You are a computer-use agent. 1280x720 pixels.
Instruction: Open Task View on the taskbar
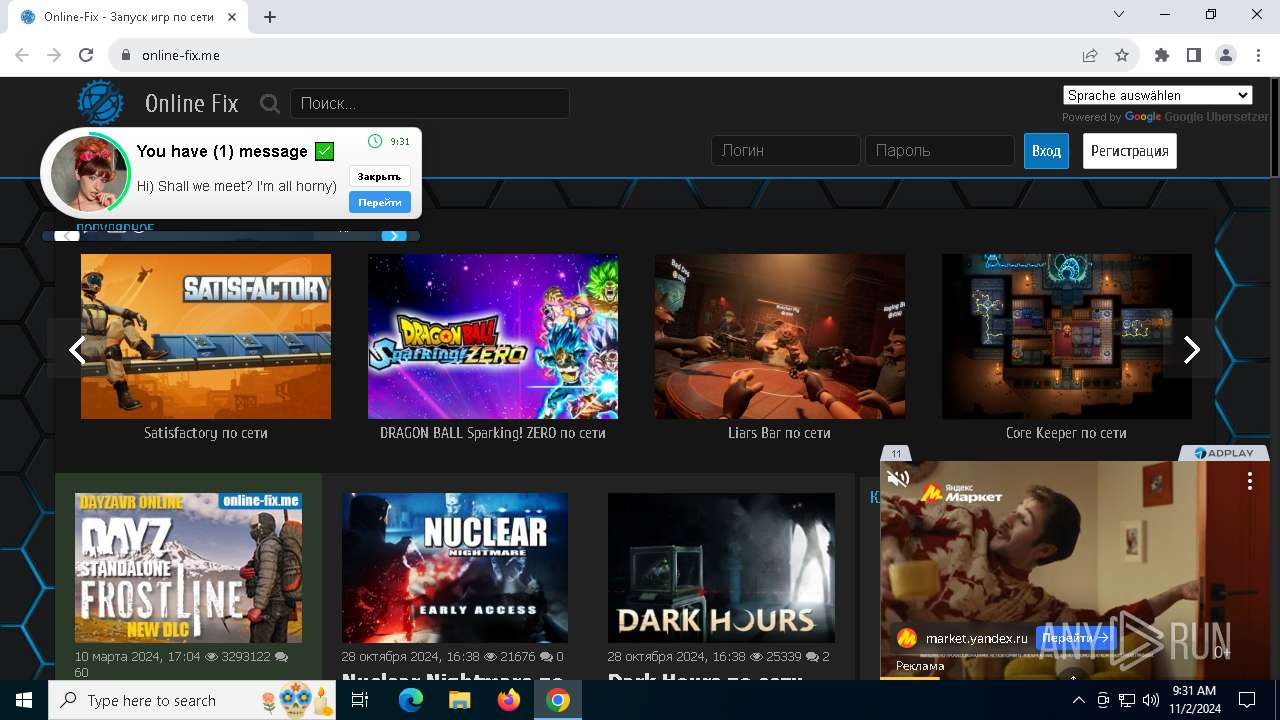click(361, 700)
